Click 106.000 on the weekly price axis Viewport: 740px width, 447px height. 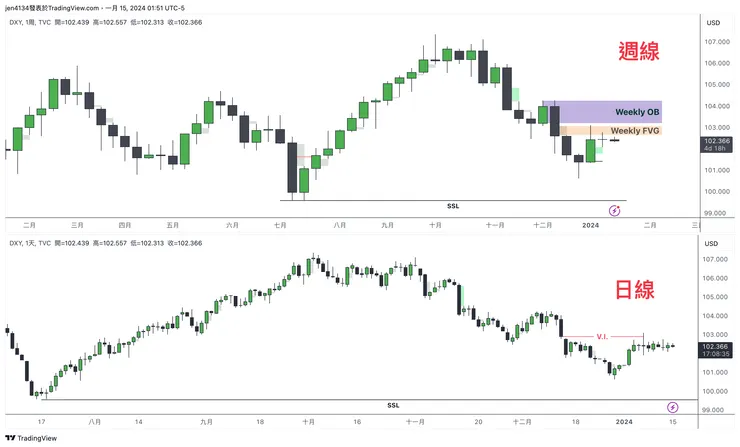tap(717, 63)
